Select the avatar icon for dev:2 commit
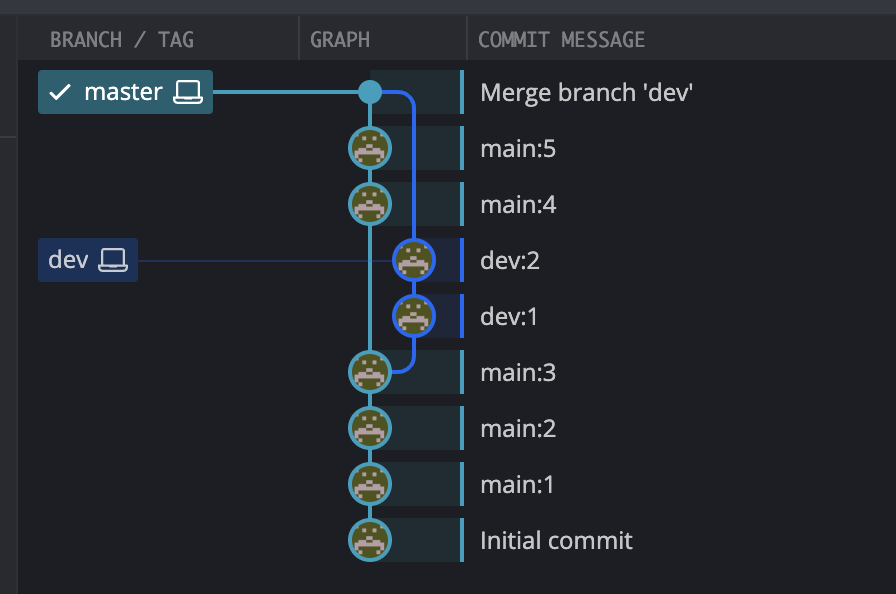The image size is (896, 594). pos(416,259)
